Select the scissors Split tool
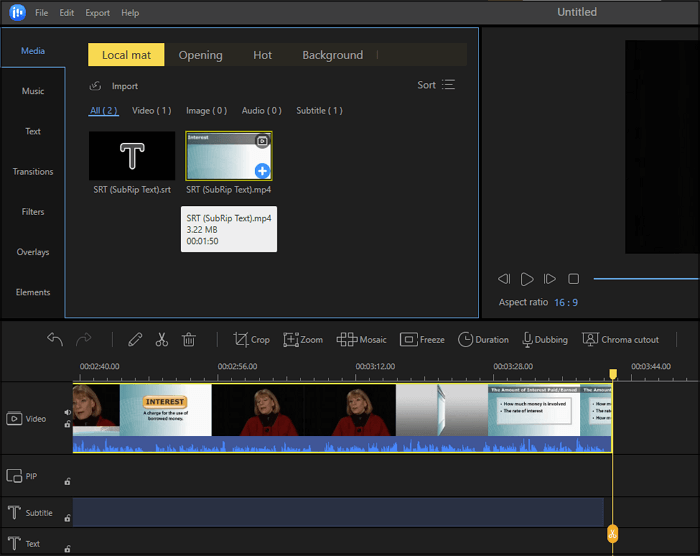The width and height of the screenshot is (700, 556). tap(161, 340)
